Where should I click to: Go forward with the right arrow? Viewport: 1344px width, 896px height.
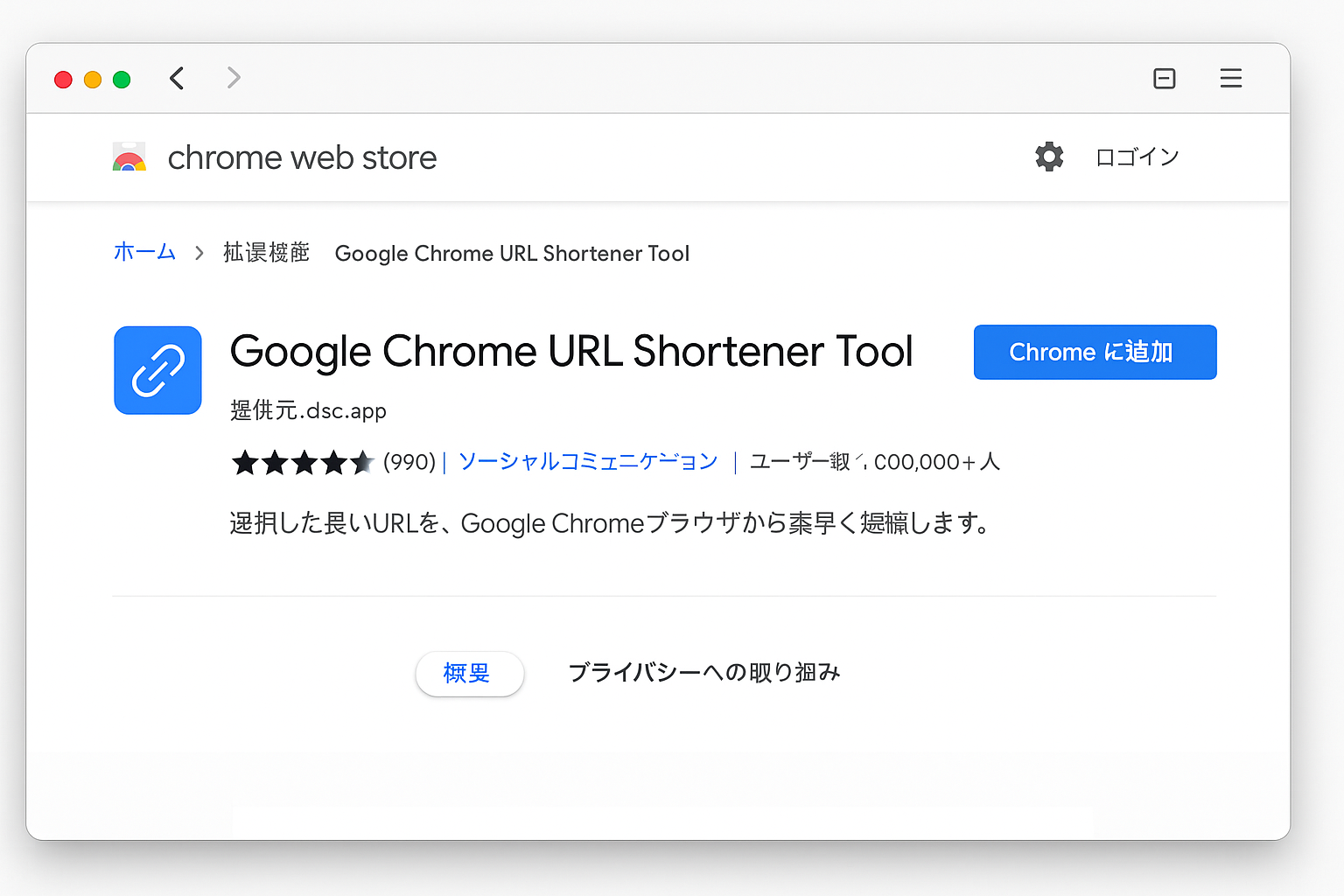click(x=234, y=78)
